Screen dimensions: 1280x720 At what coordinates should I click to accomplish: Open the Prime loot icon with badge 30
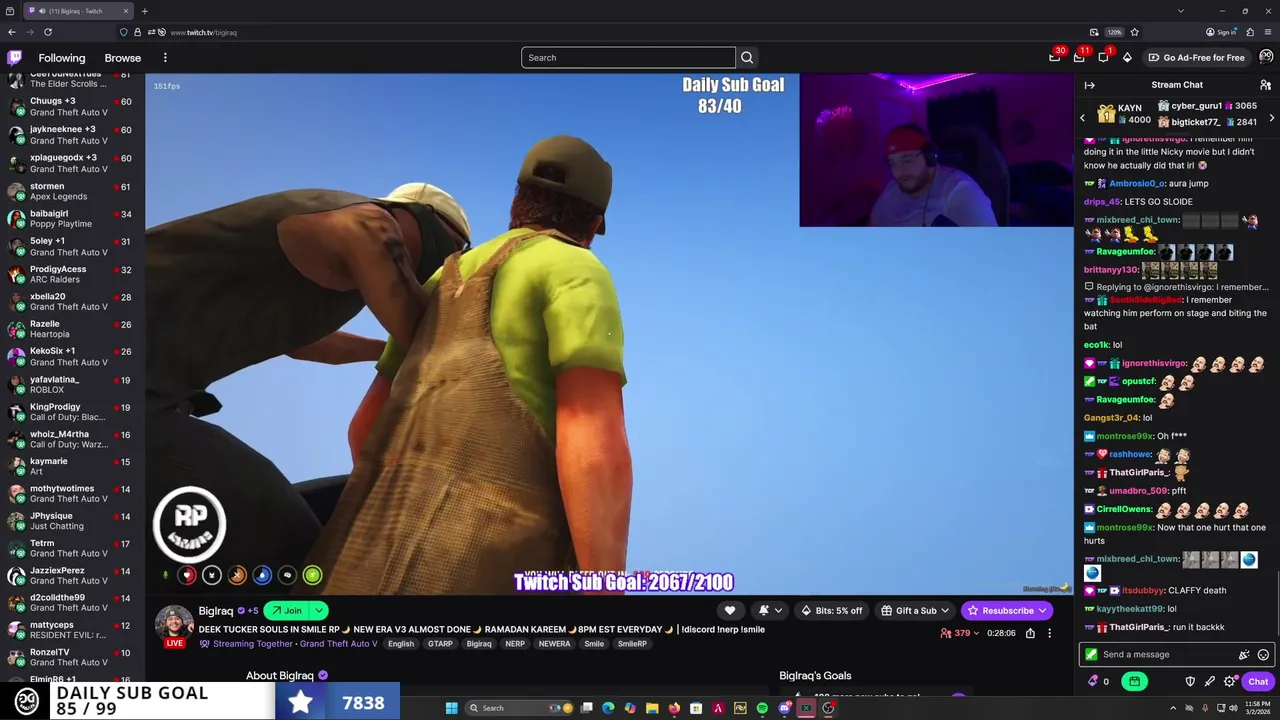[1055, 57]
